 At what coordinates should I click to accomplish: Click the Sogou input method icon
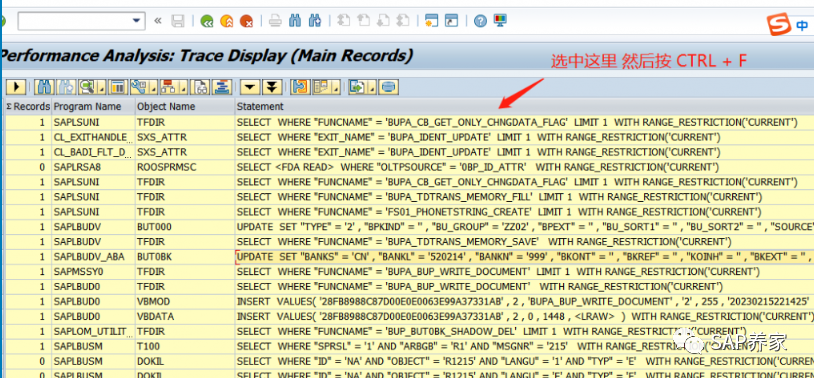pyautogui.click(x=779, y=25)
